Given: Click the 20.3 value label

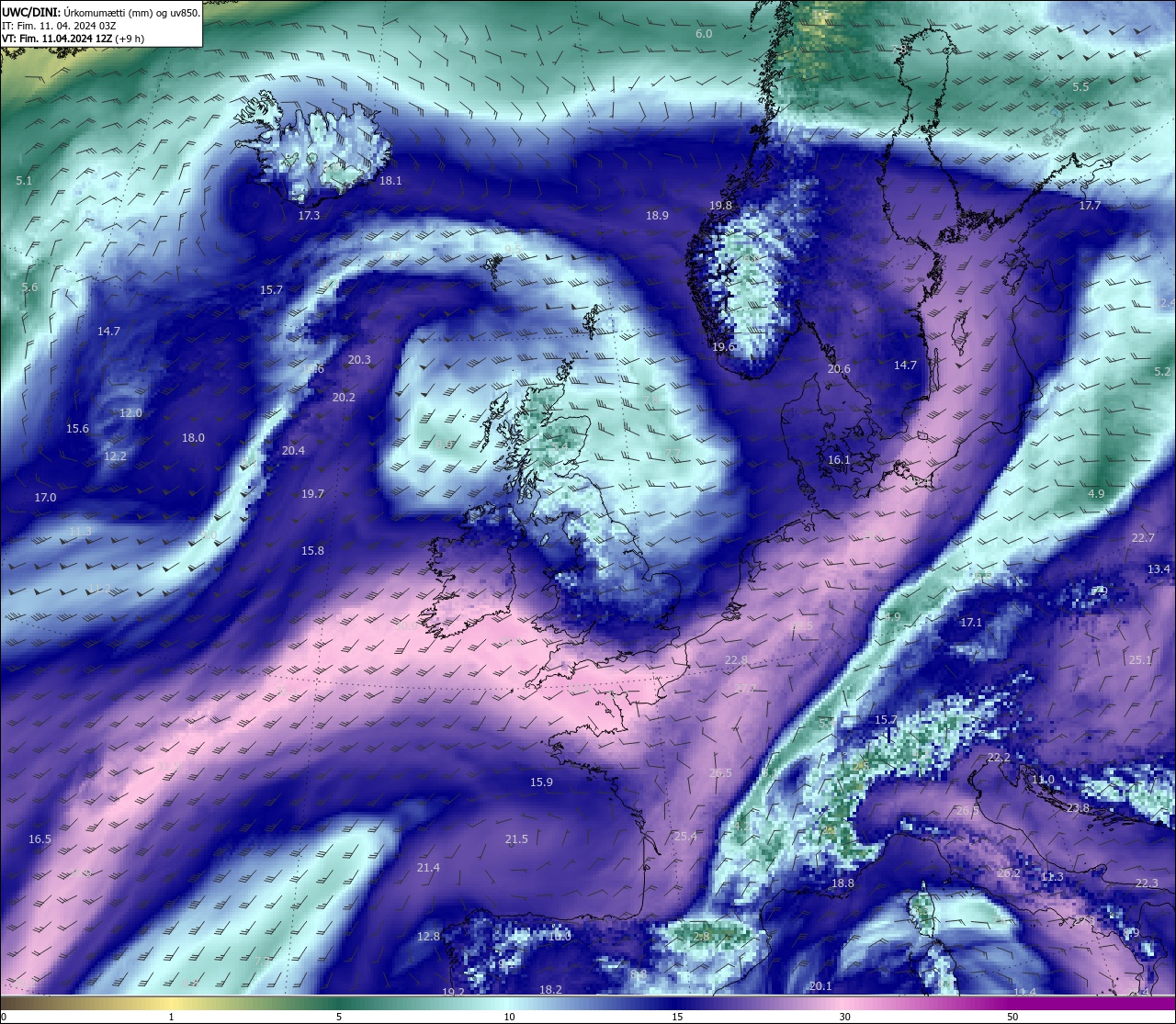Looking at the screenshot, I should pyautogui.click(x=359, y=360).
